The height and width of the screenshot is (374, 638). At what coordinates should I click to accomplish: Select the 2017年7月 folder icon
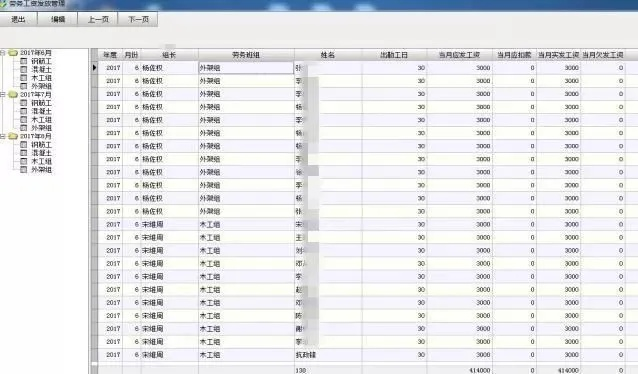[x=13, y=94]
